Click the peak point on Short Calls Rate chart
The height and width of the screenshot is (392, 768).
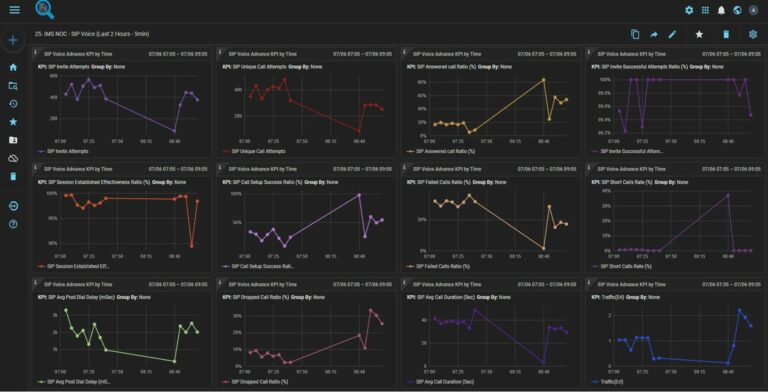tap(728, 195)
